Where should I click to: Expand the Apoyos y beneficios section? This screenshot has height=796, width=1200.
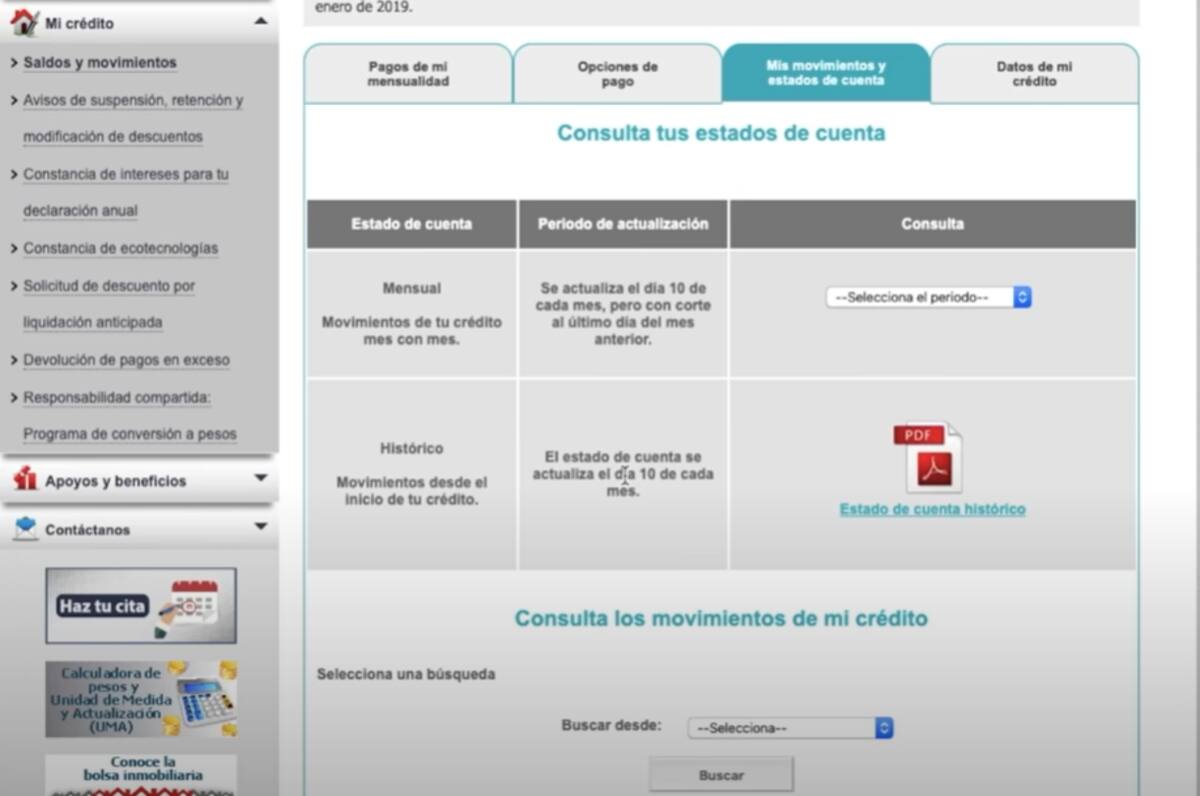[260, 479]
